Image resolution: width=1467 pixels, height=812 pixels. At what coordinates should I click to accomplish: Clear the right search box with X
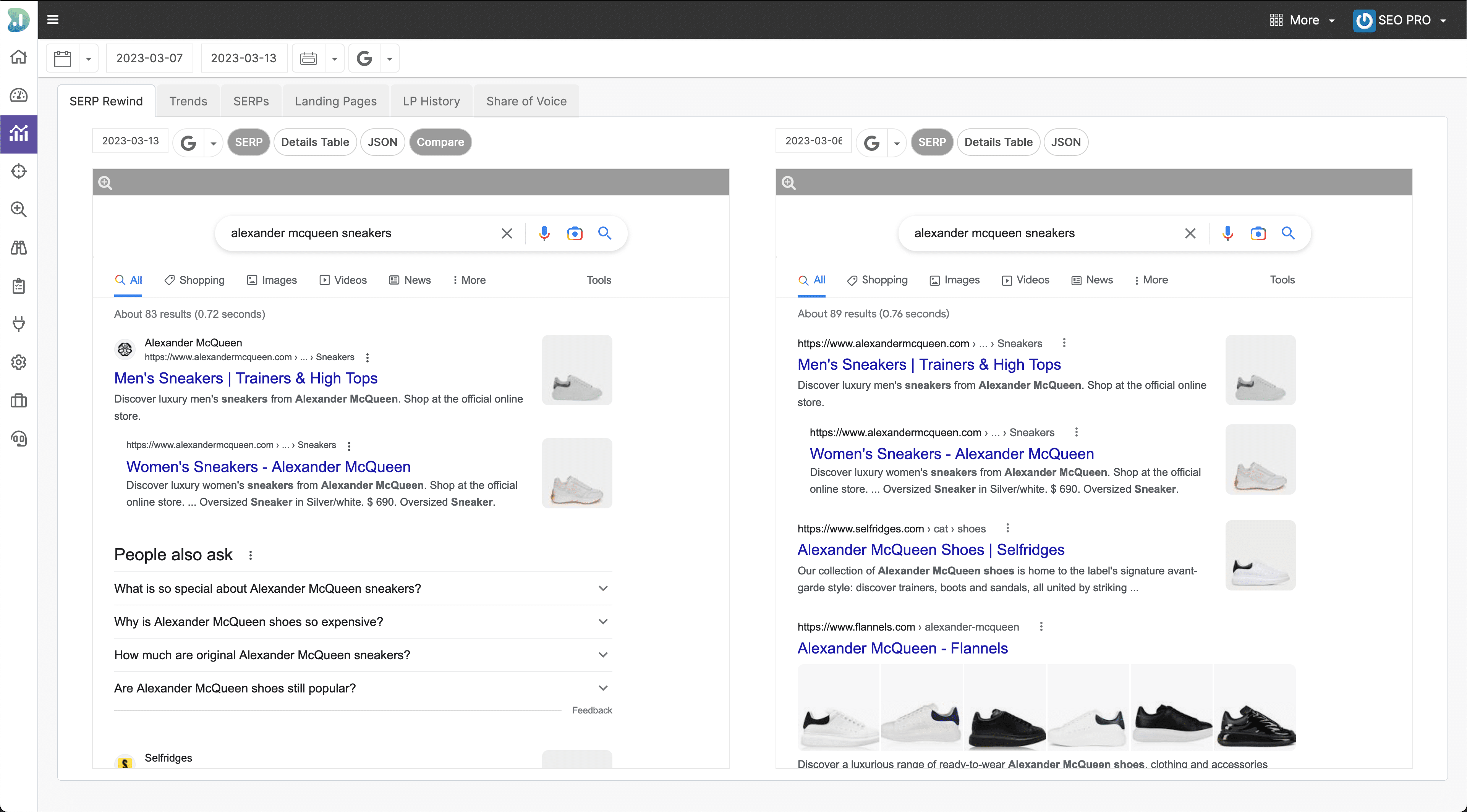(x=1190, y=233)
